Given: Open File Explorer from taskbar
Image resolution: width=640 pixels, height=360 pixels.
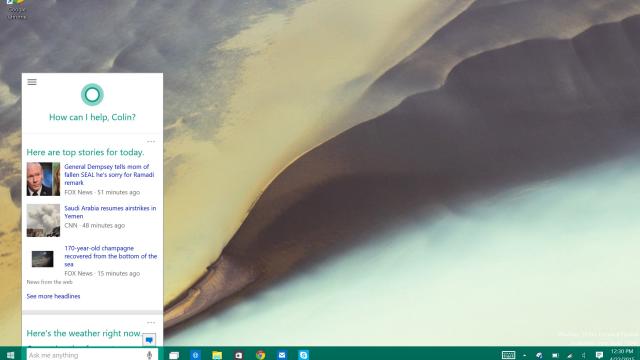Looking at the screenshot, I should [217, 355].
